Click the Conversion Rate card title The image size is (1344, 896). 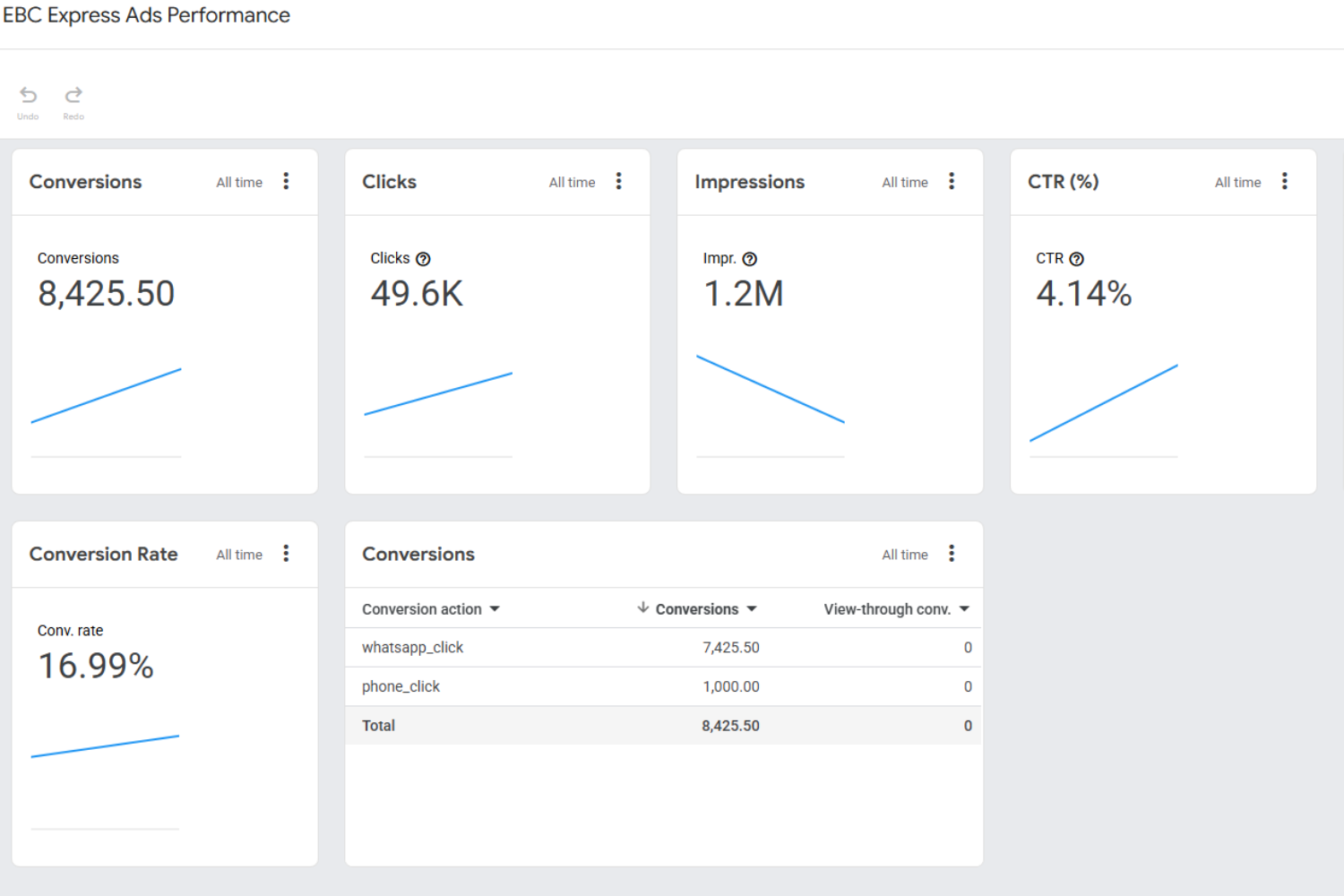click(x=103, y=554)
